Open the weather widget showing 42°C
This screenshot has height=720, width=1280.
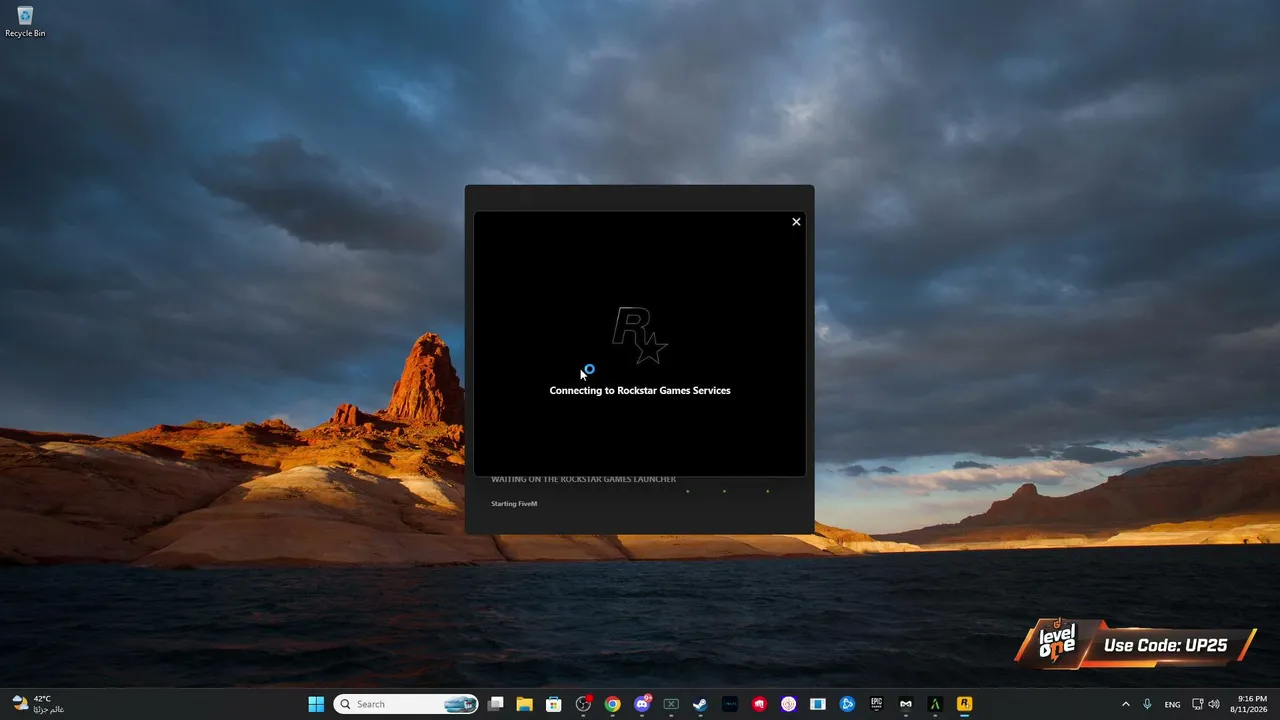(x=38, y=704)
